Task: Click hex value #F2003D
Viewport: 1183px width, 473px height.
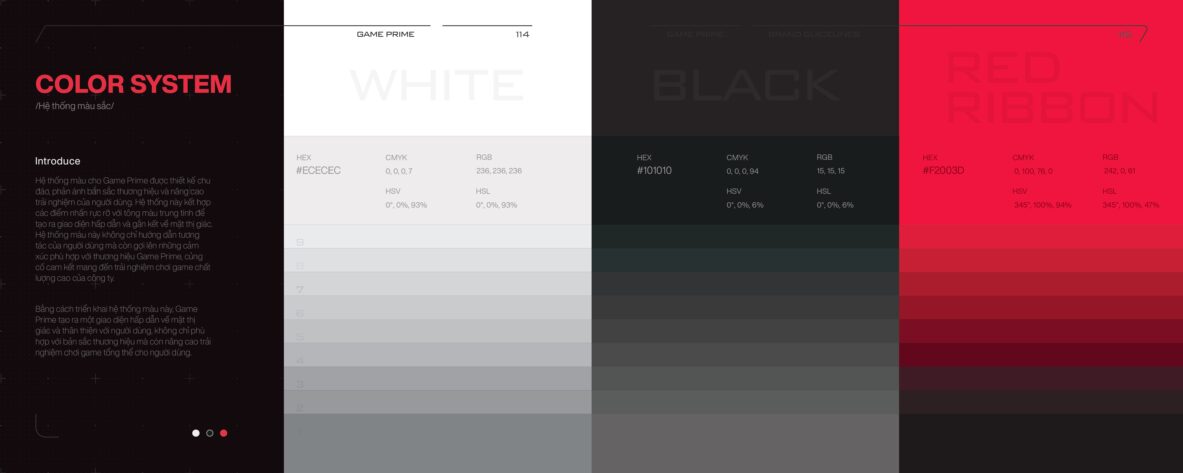Action: coord(943,170)
